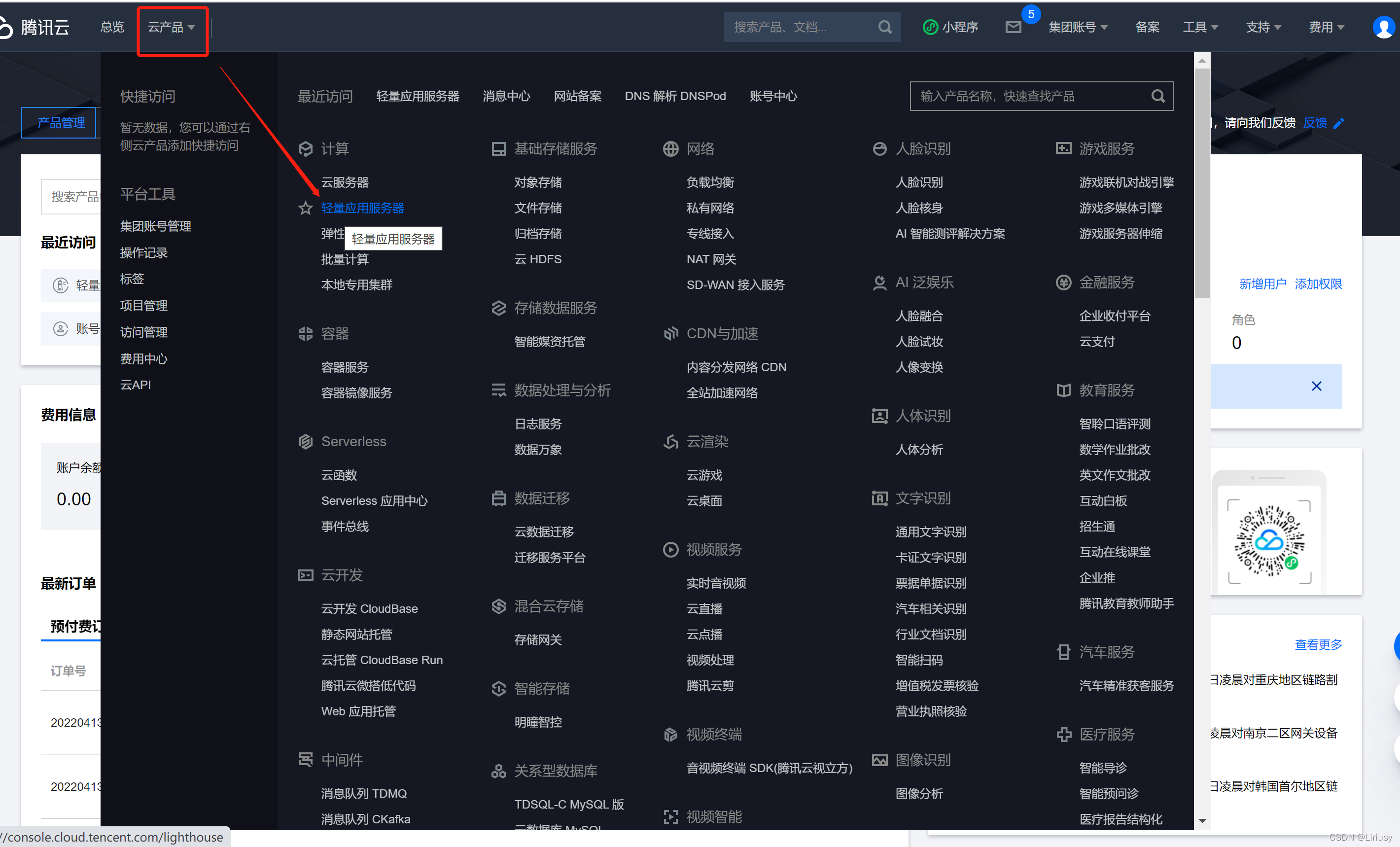Open 消息队列 TDMQ under 中间件
The image size is (1400, 847).
pyautogui.click(x=364, y=794)
